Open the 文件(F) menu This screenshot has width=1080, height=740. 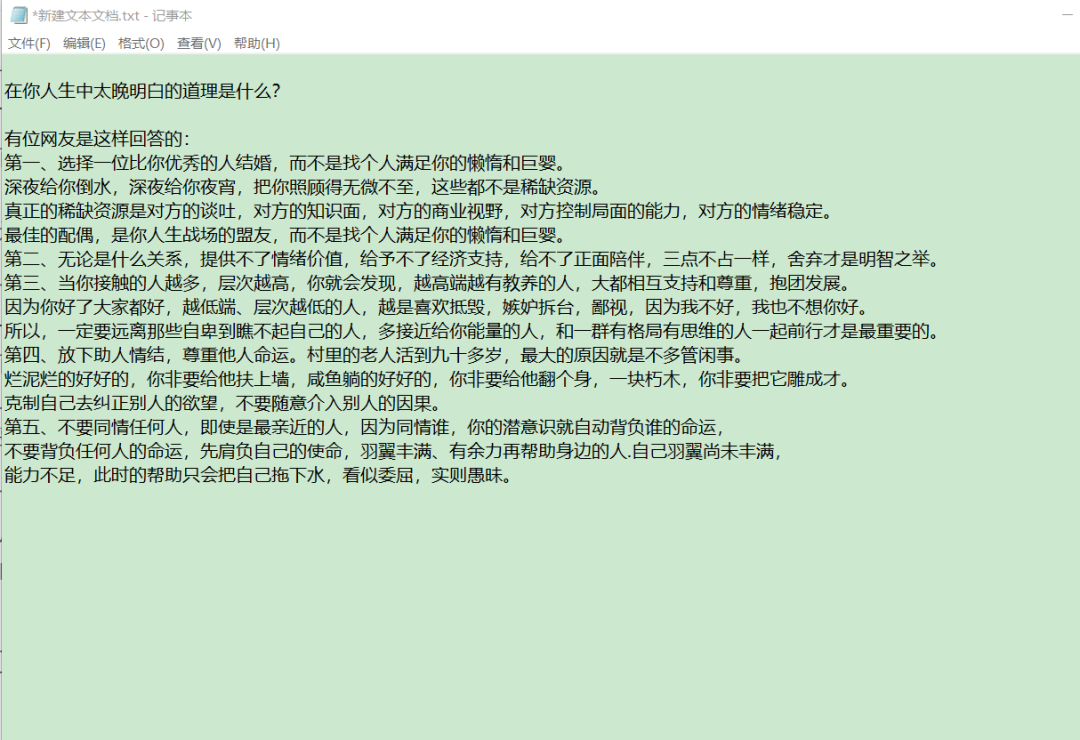pyautogui.click(x=26, y=43)
